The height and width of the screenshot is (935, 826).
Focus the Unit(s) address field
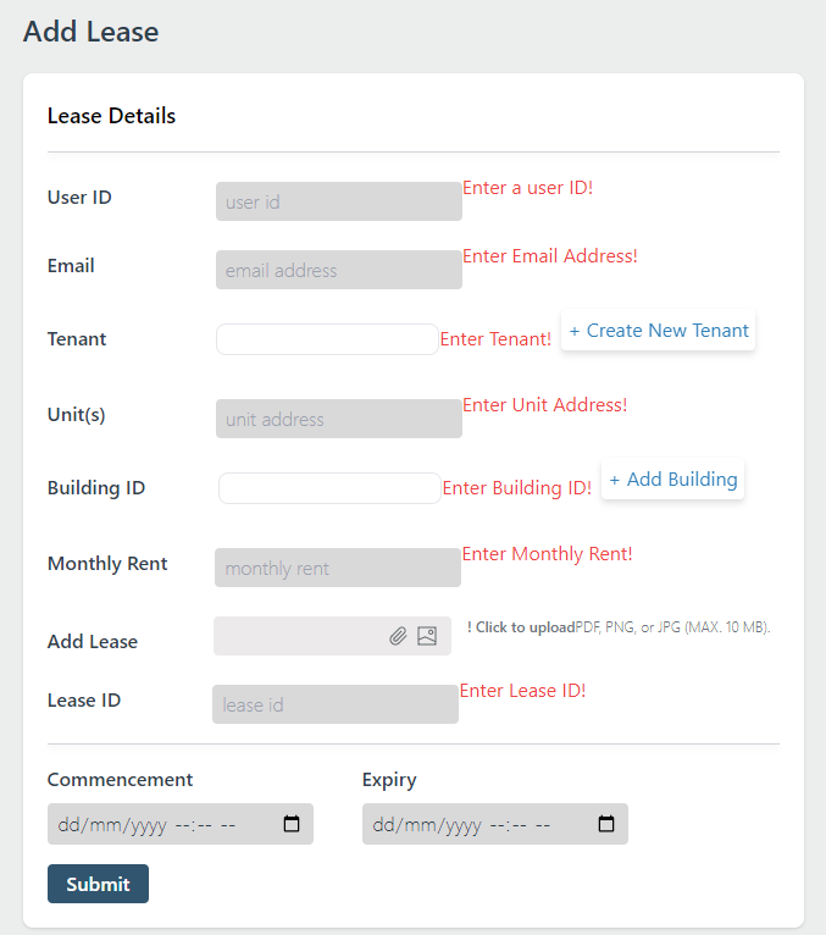(338, 417)
